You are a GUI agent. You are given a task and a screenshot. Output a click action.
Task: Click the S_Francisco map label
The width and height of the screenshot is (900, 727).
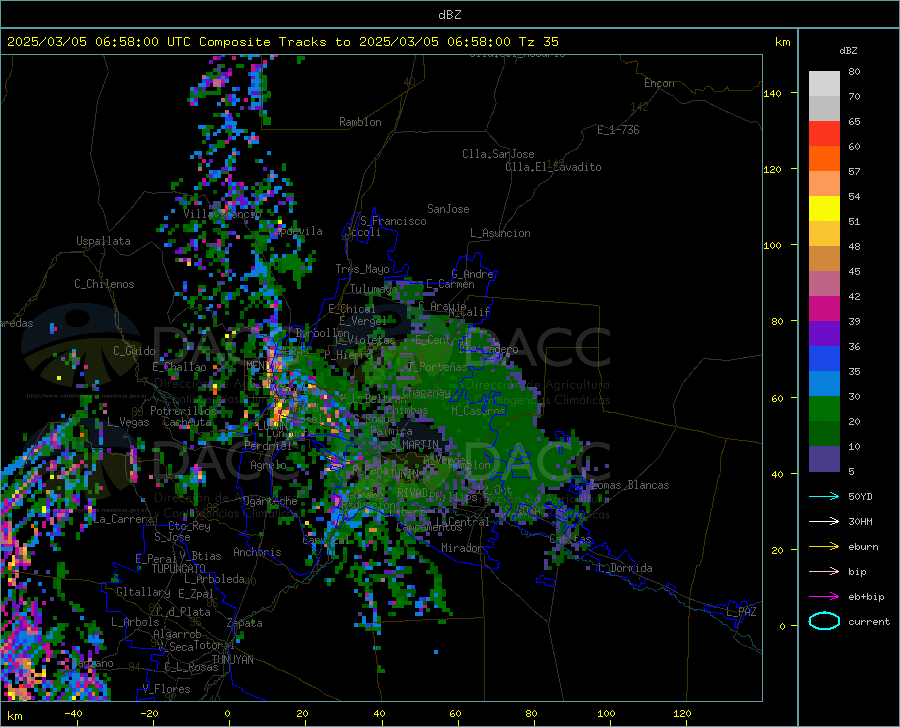(393, 221)
